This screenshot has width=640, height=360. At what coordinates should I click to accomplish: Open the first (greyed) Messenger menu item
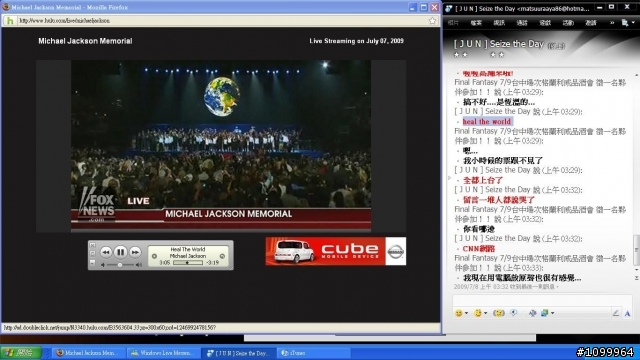point(453,23)
